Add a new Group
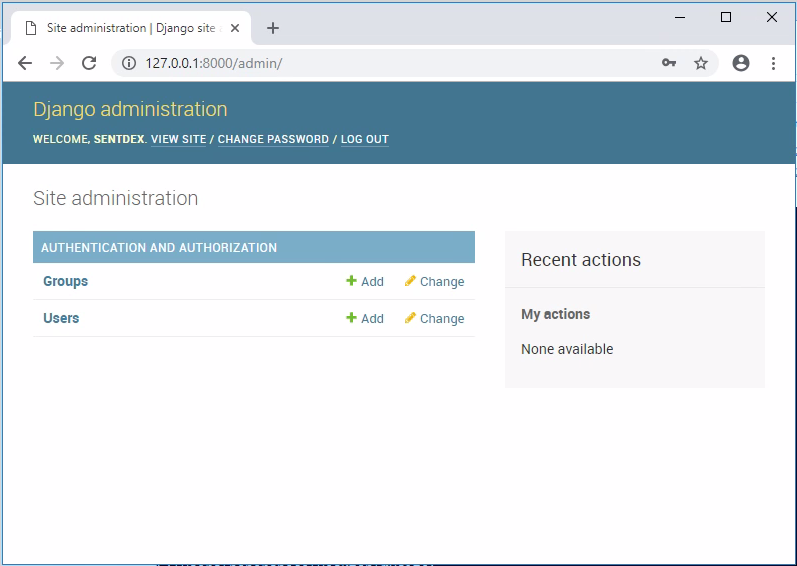 coord(365,282)
